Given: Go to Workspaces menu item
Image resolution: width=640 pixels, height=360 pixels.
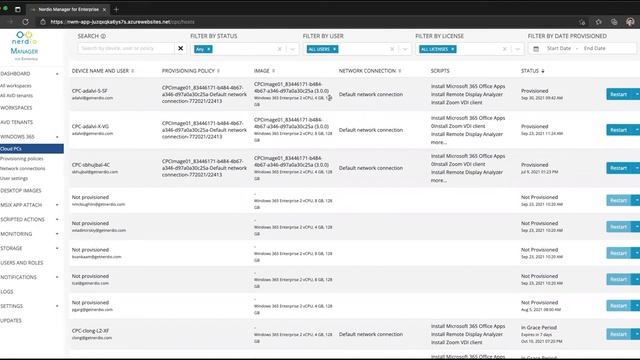Looking at the screenshot, I should pos(16,108).
